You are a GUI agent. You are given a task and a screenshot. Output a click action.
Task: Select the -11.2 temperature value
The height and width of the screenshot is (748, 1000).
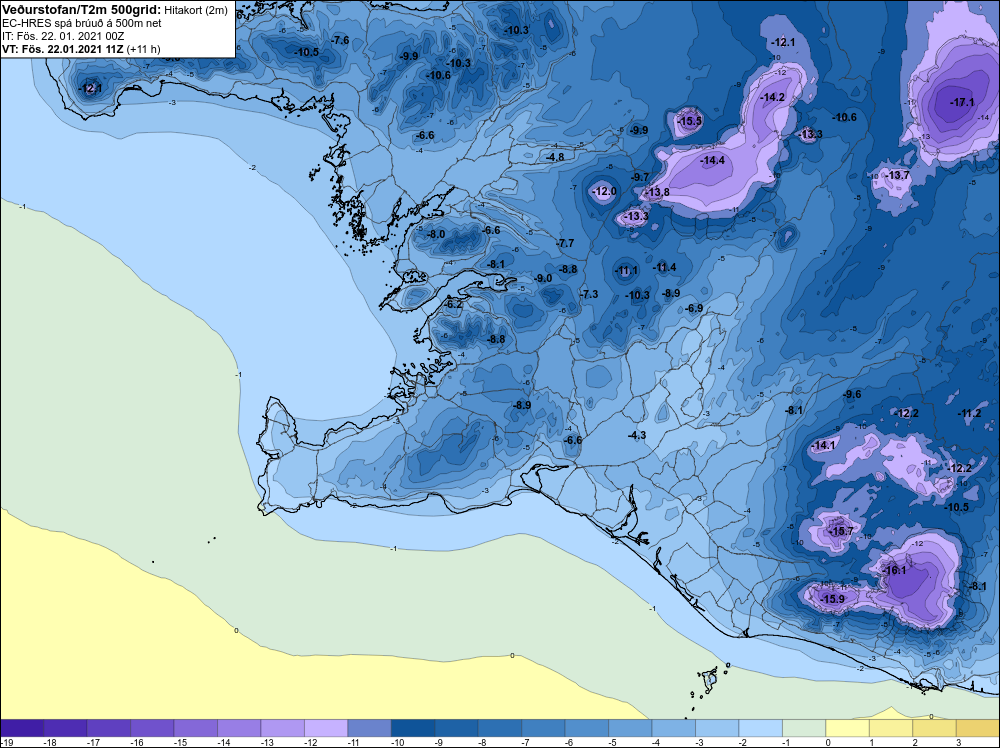[x=969, y=414]
